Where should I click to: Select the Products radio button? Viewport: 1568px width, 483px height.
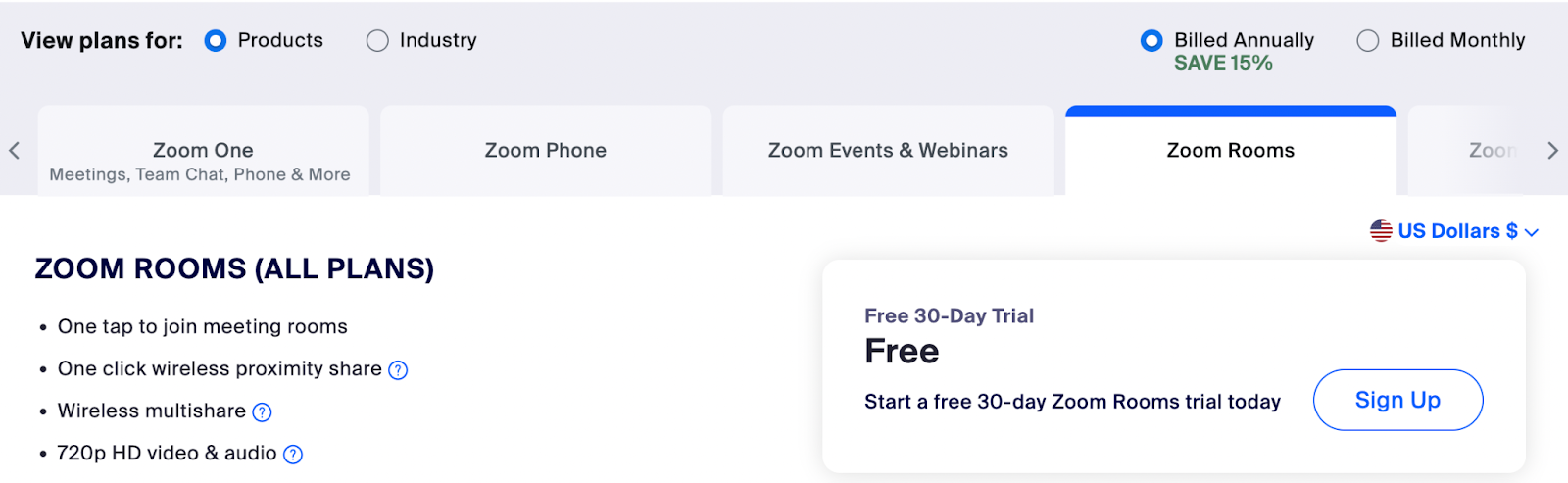point(216,41)
